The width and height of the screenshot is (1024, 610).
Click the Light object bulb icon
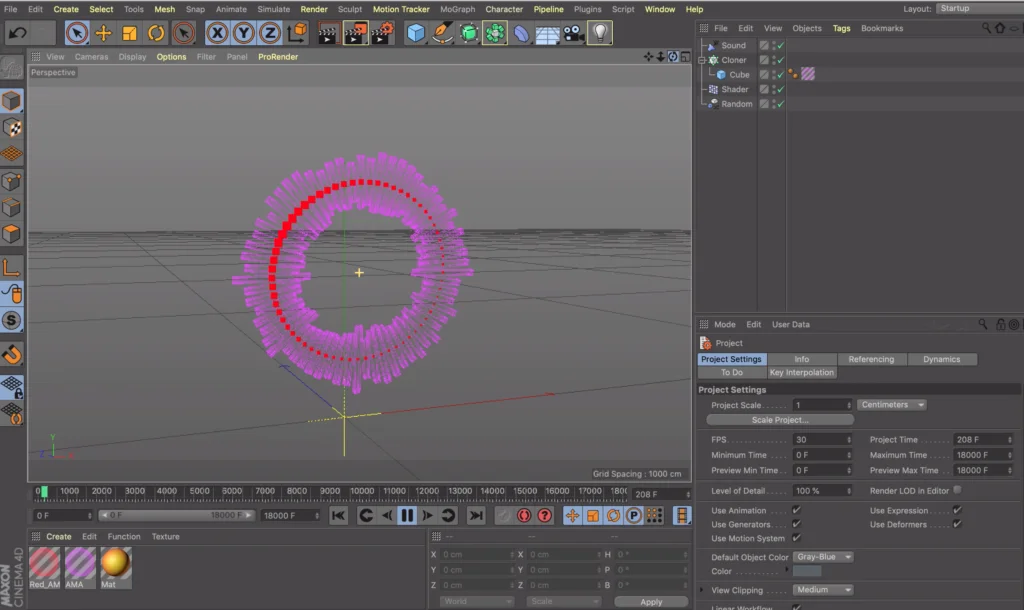coord(599,33)
